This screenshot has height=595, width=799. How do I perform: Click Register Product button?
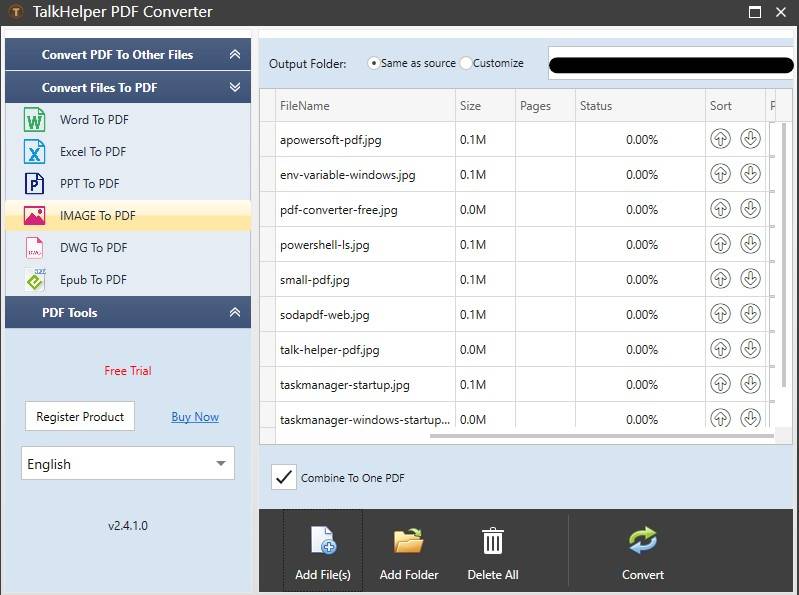click(80, 417)
